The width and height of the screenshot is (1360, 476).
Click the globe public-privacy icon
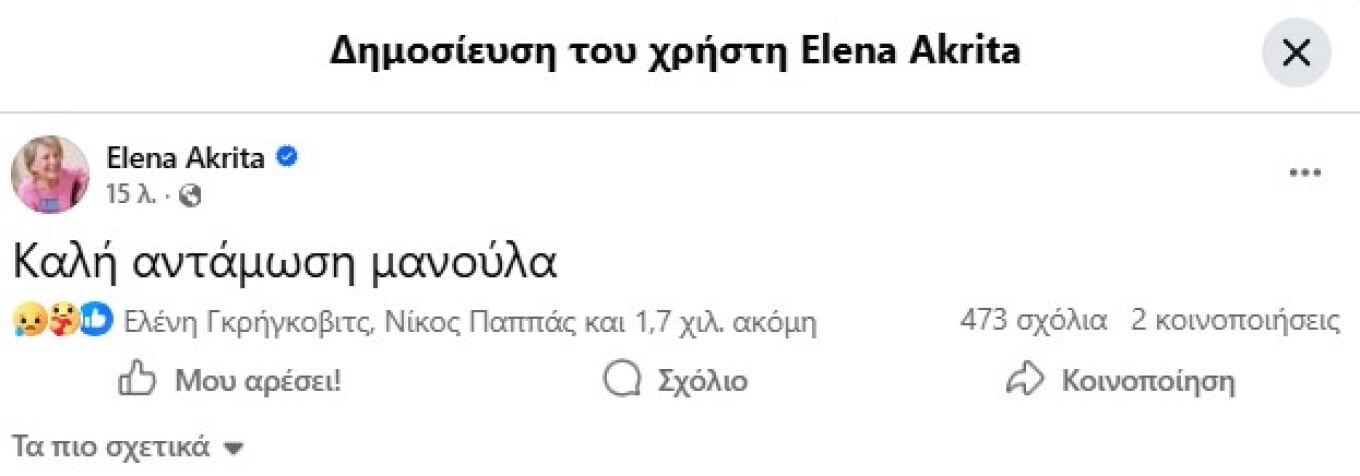coord(190,196)
